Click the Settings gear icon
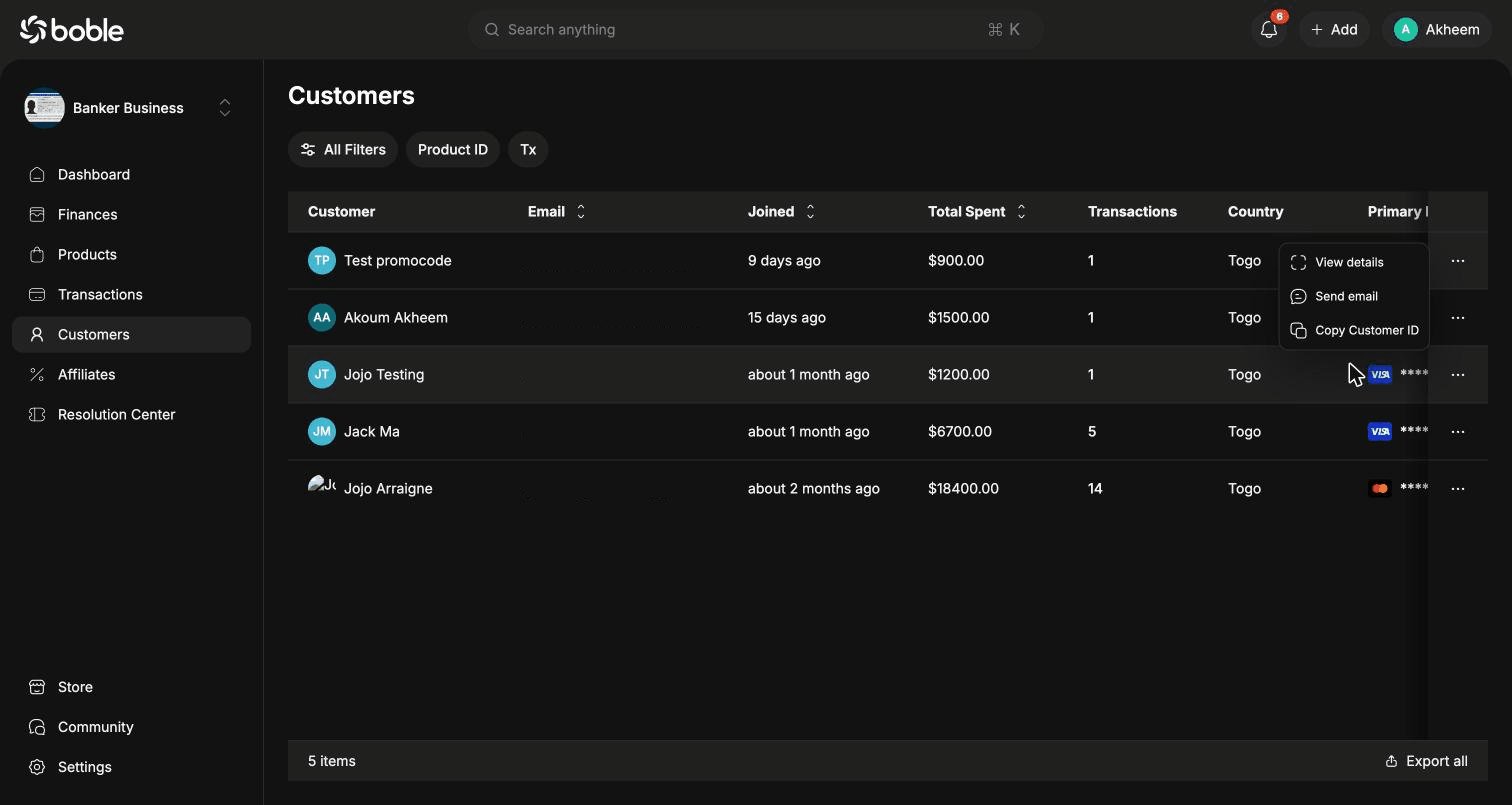The image size is (1512, 805). click(37, 767)
